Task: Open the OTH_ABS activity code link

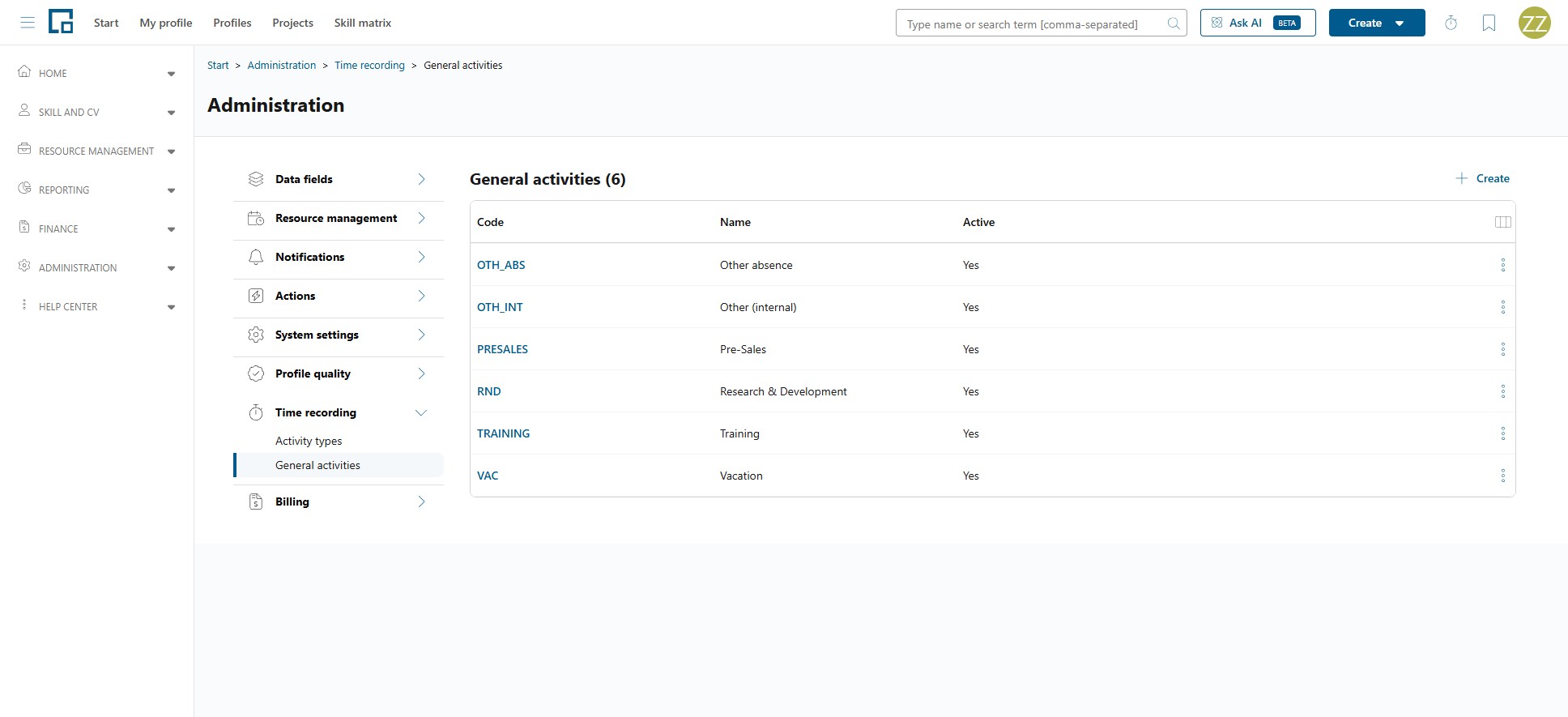Action: pos(501,265)
